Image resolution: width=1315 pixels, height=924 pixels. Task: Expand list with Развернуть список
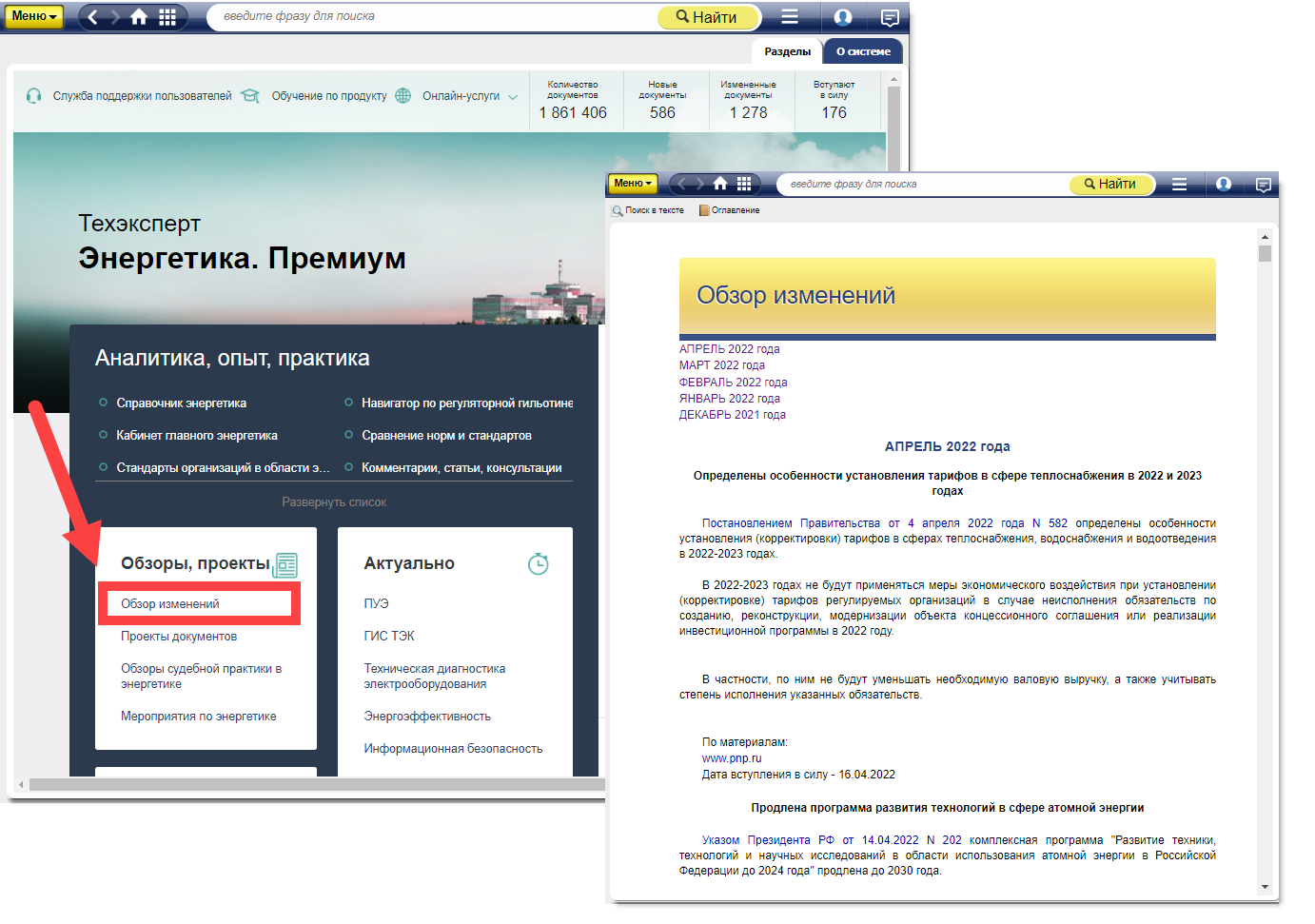(334, 502)
